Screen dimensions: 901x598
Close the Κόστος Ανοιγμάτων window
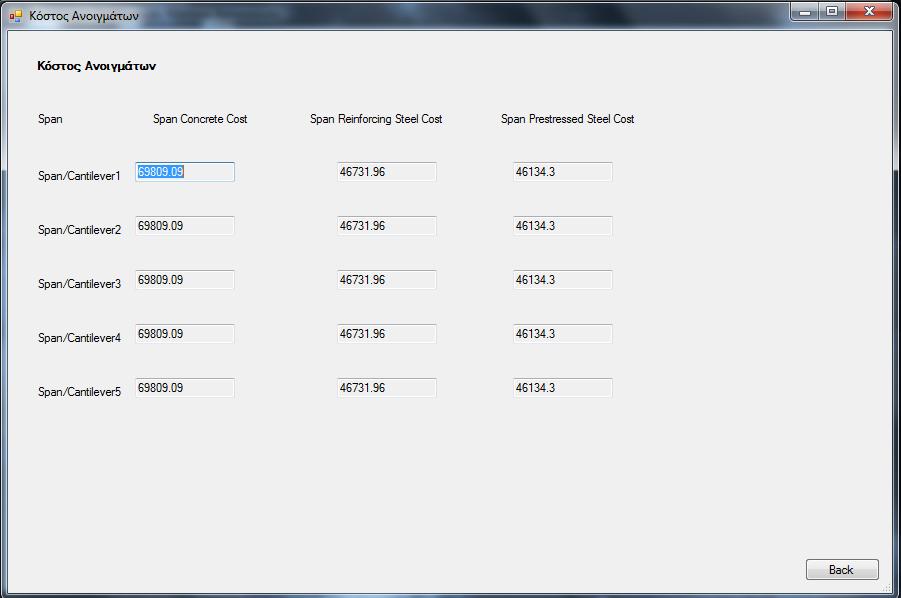click(x=869, y=11)
